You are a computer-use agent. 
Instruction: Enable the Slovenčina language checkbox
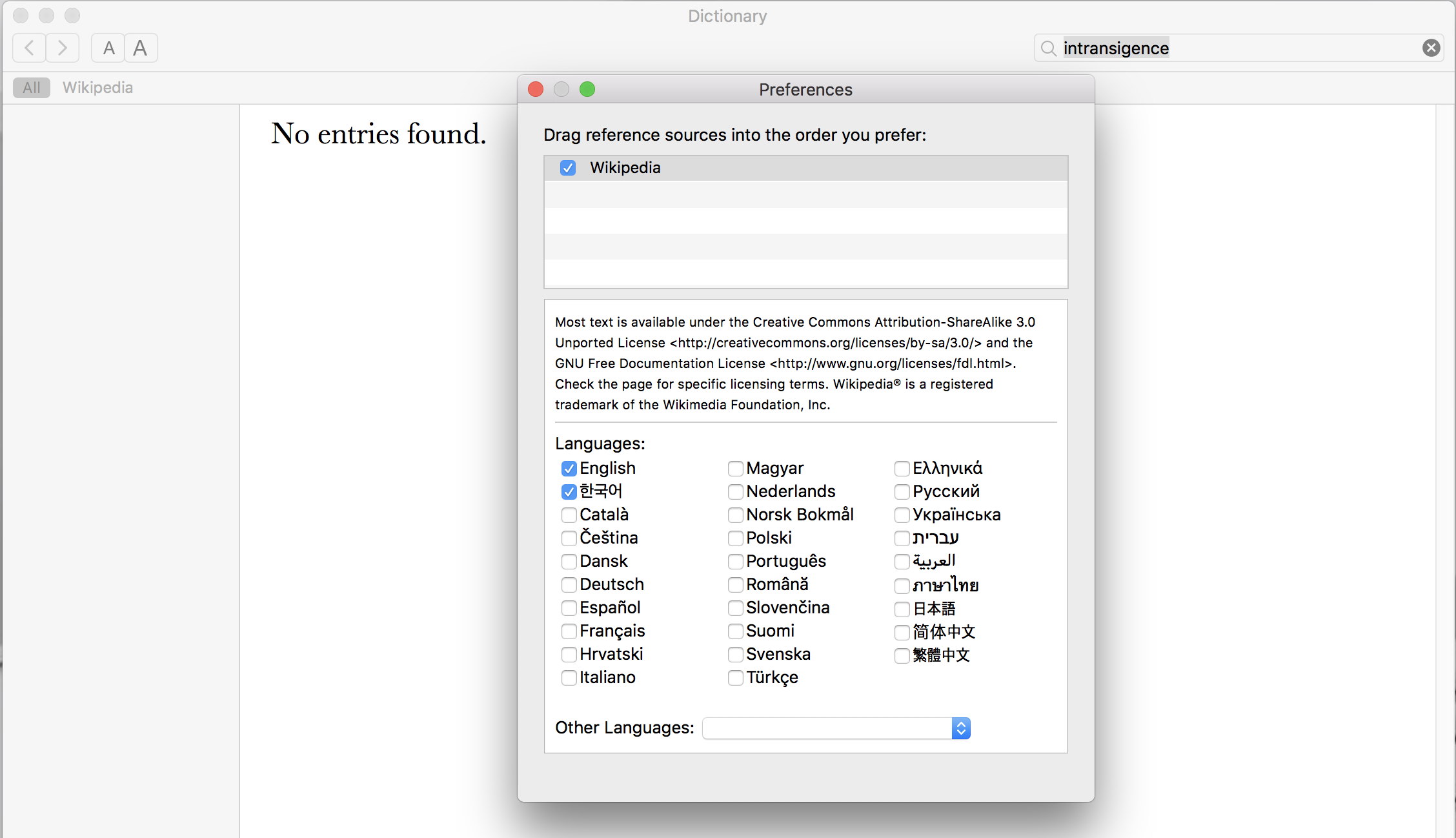pyautogui.click(x=735, y=608)
